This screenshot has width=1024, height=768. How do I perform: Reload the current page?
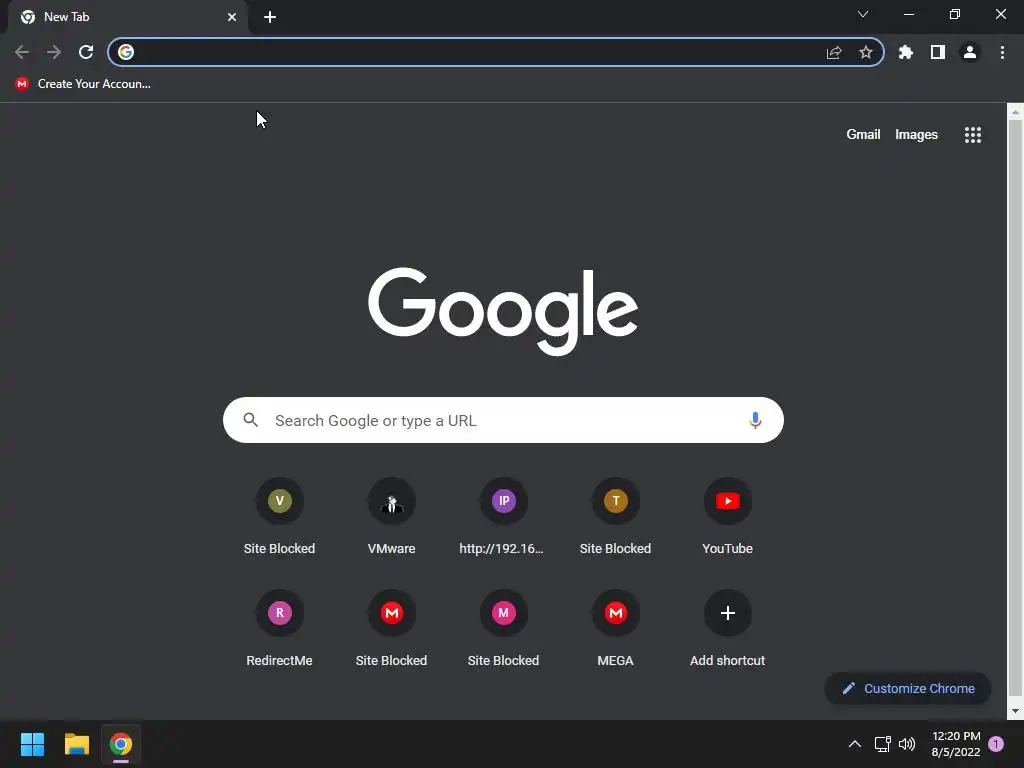tap(86, 52)
